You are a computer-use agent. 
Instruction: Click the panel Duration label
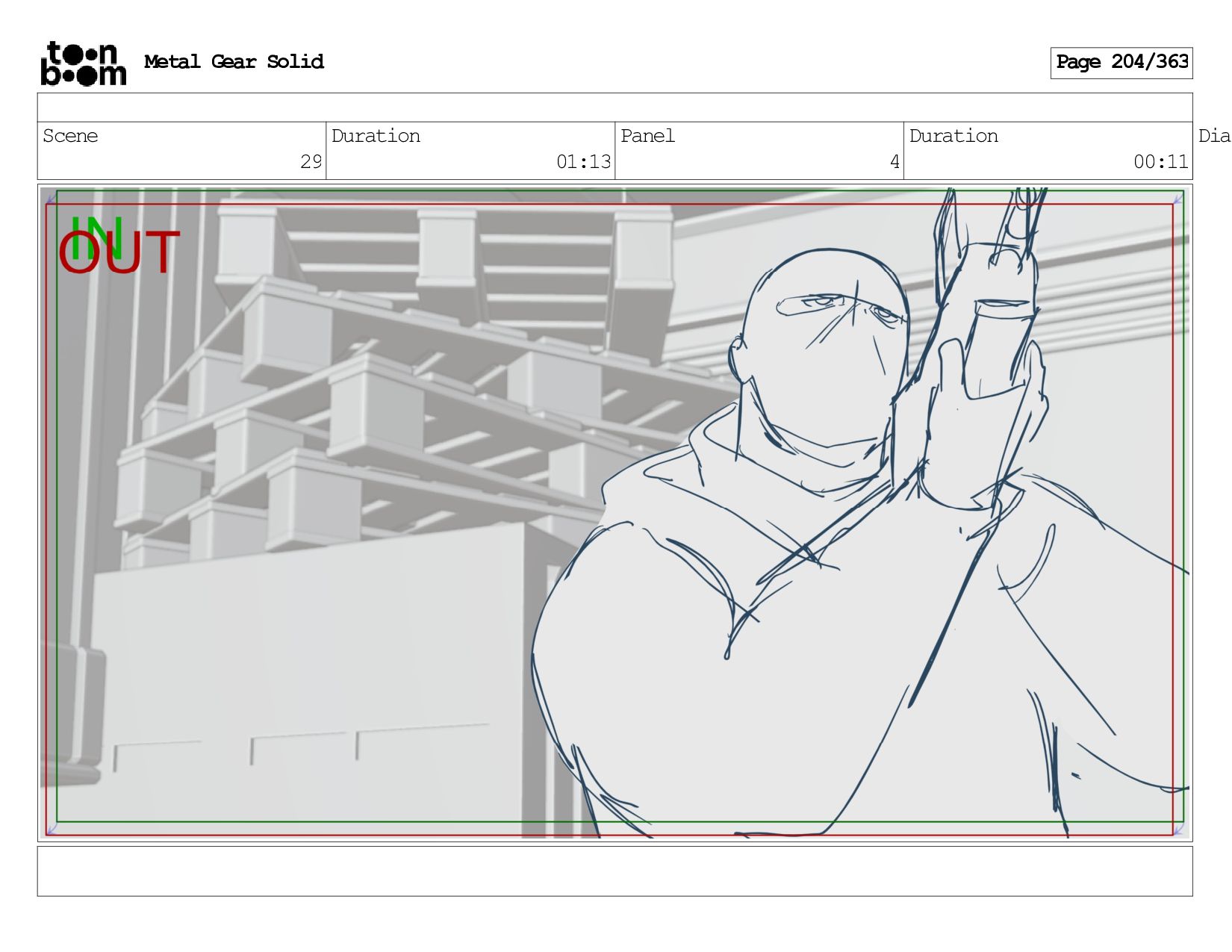click(953, 136)
